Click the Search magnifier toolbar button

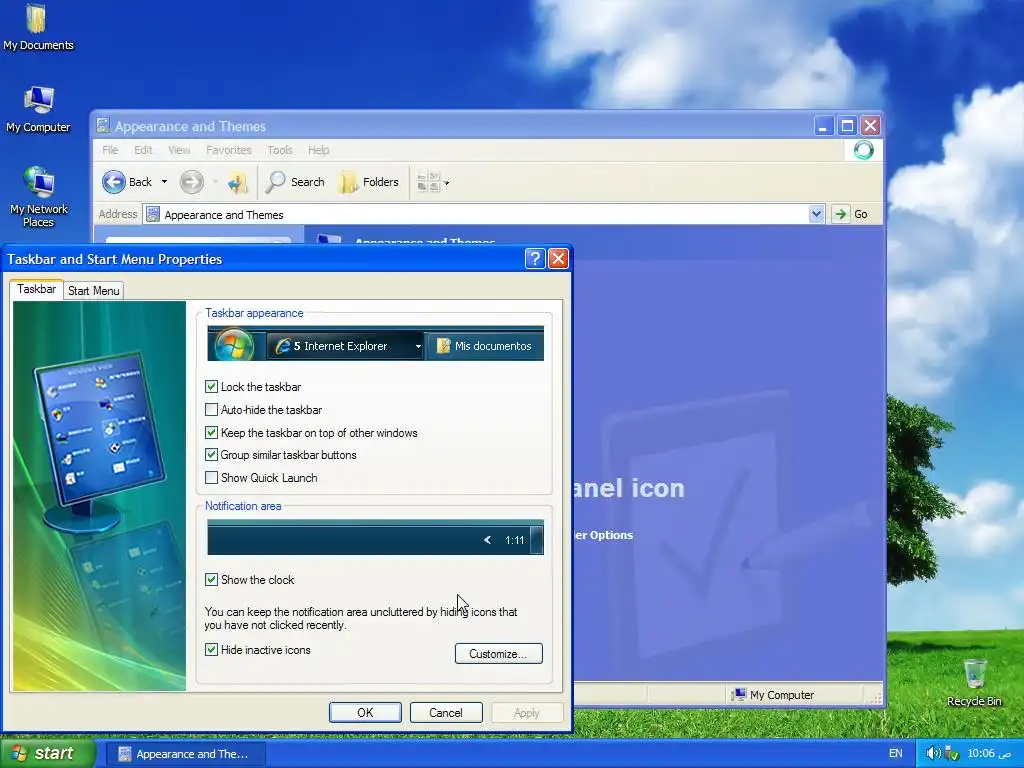(x=295, y=182)
